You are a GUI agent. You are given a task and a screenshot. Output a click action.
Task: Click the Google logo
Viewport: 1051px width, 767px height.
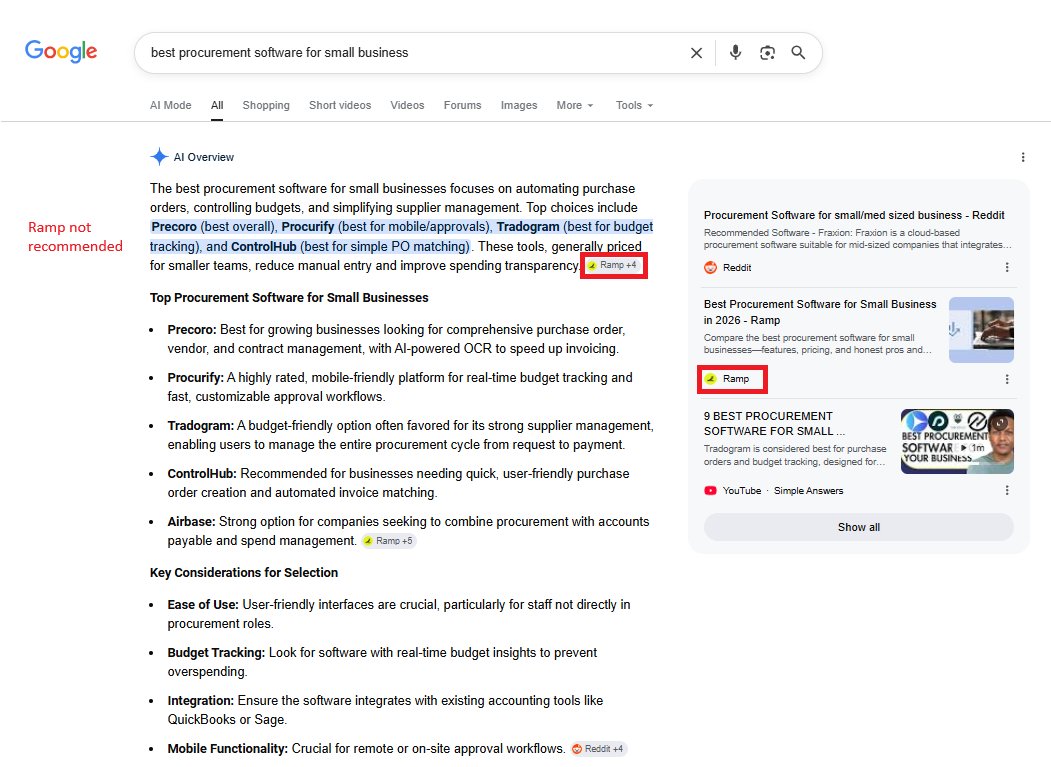[61, 51]
